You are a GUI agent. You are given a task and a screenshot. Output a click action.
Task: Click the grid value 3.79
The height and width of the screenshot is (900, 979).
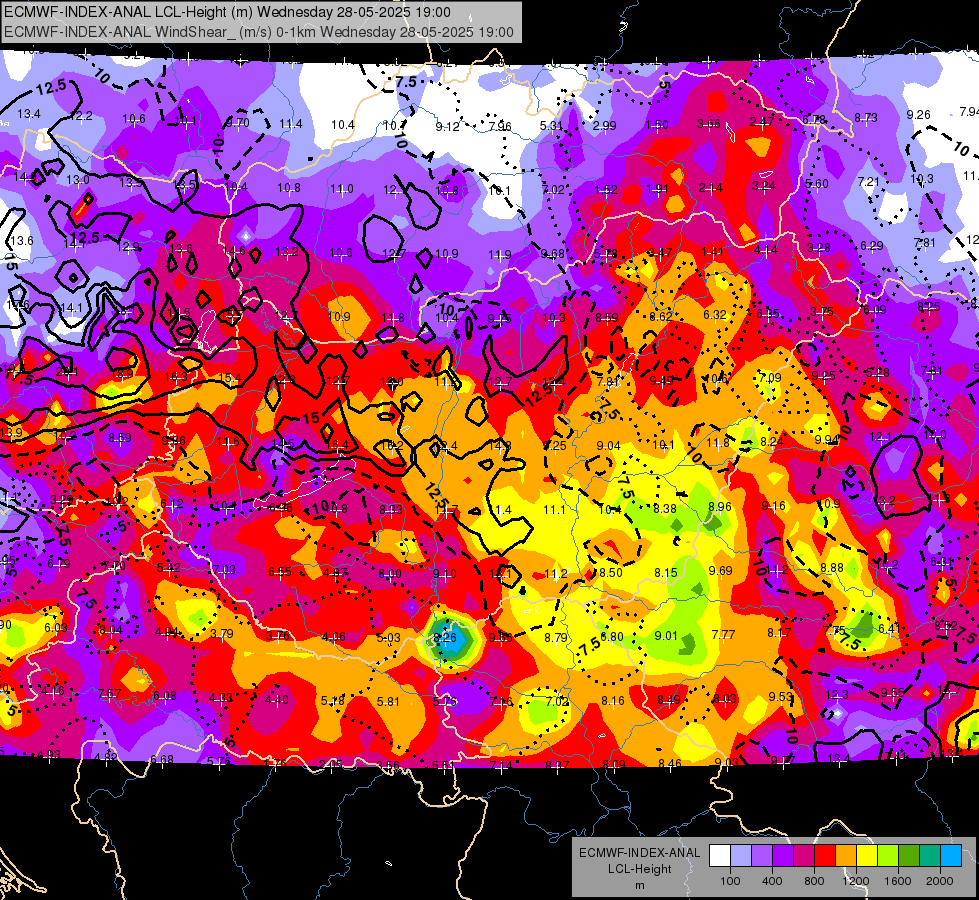tap(222, 633)
